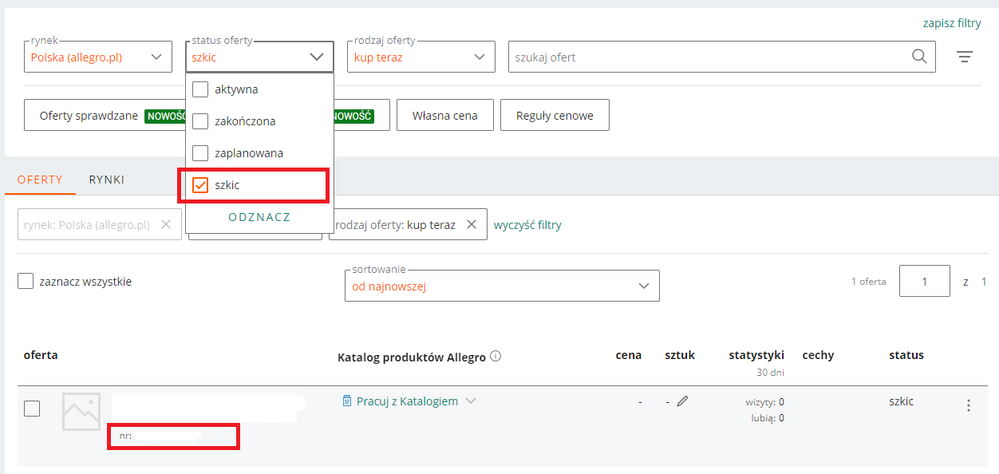Open the sortowanie dropdown

pos(503,286)
